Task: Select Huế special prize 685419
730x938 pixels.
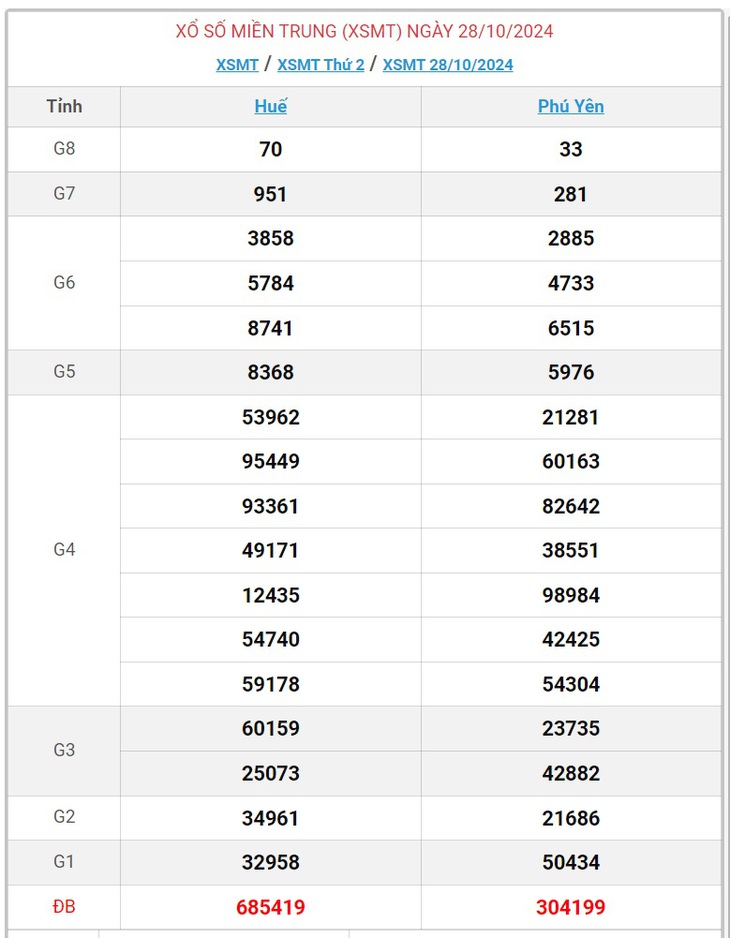Action: 270,907
